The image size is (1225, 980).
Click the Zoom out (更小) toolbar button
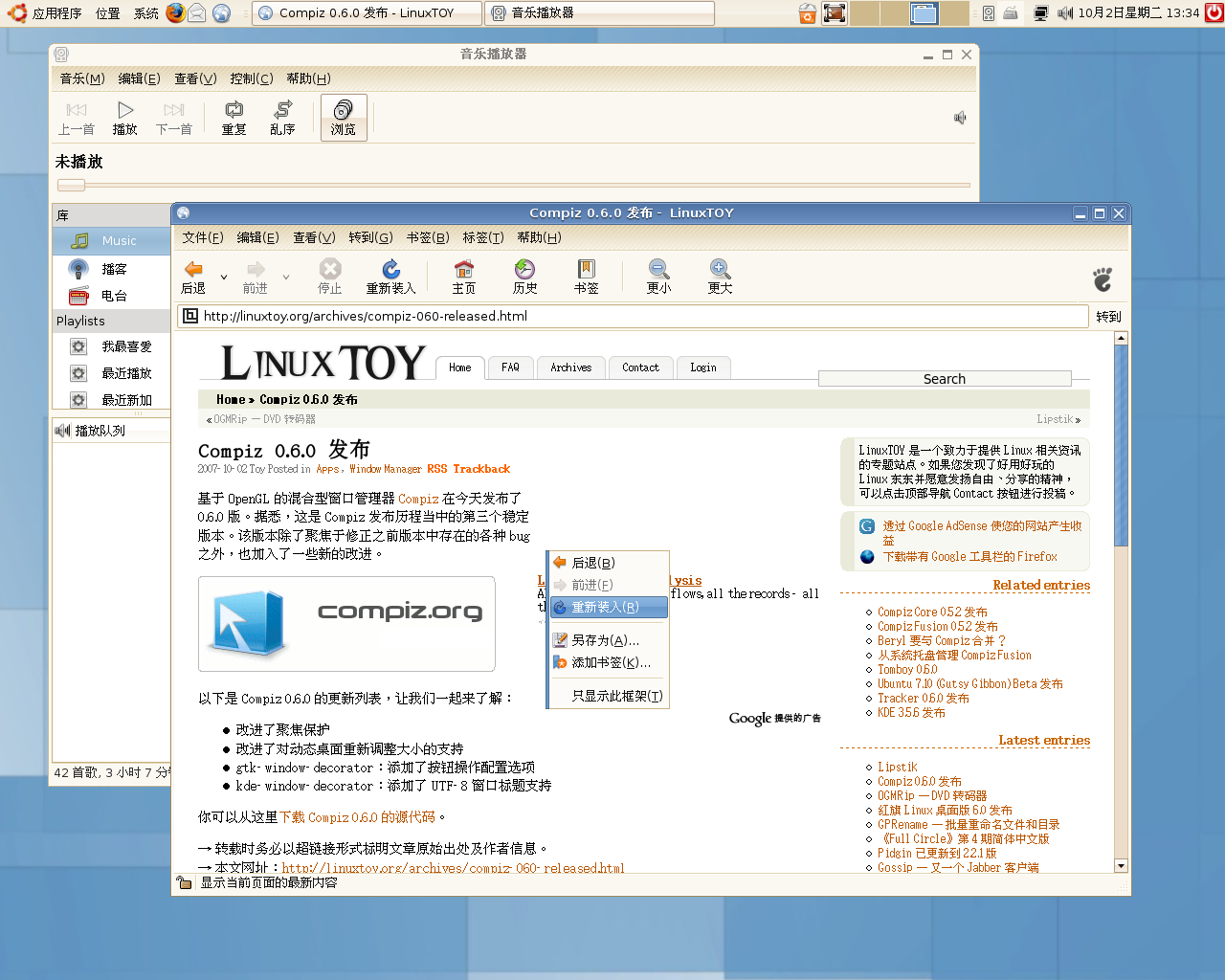coord(658,277)
